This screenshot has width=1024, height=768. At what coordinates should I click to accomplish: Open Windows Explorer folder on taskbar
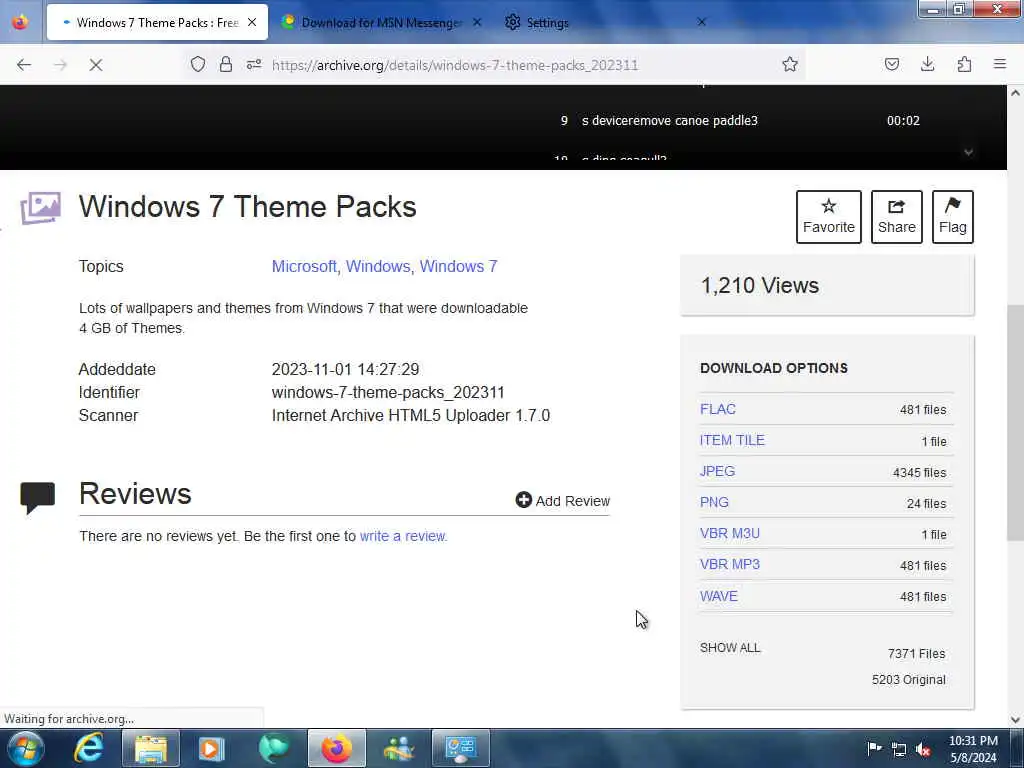click(x=151, y=748)
